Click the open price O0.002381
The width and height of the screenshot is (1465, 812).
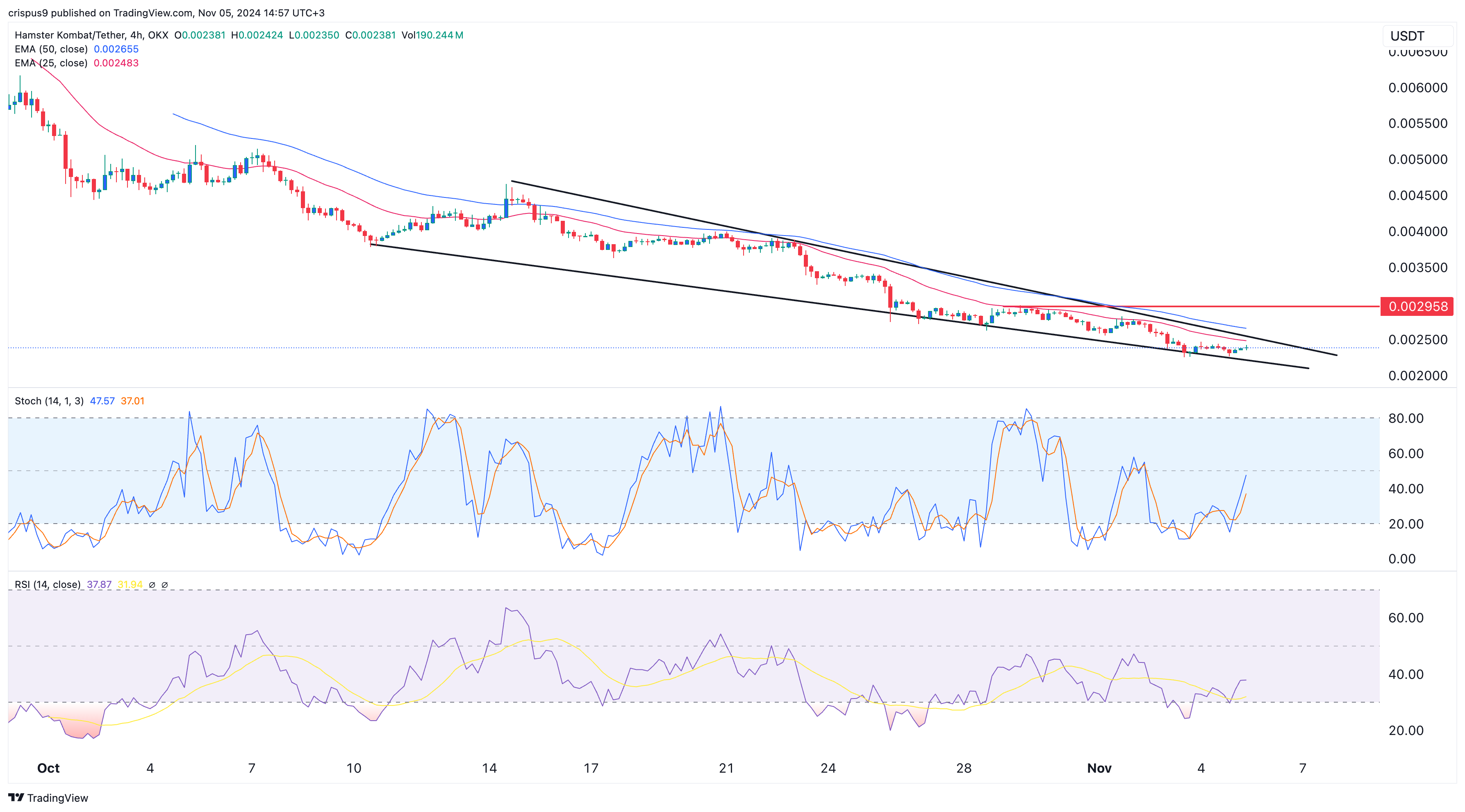(200, 35)
